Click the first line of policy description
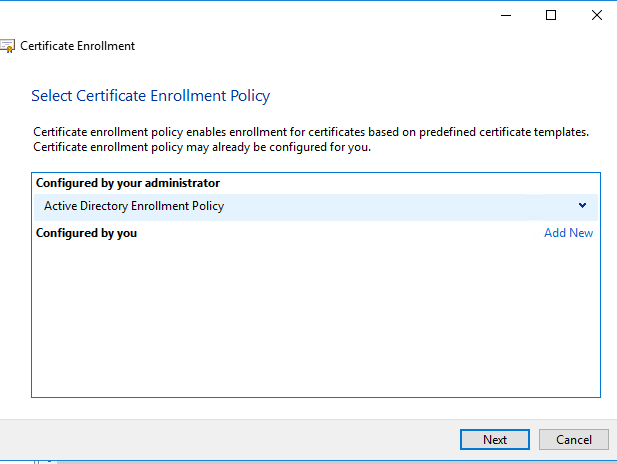The image size is (617, 464). [x=311, y=132]
